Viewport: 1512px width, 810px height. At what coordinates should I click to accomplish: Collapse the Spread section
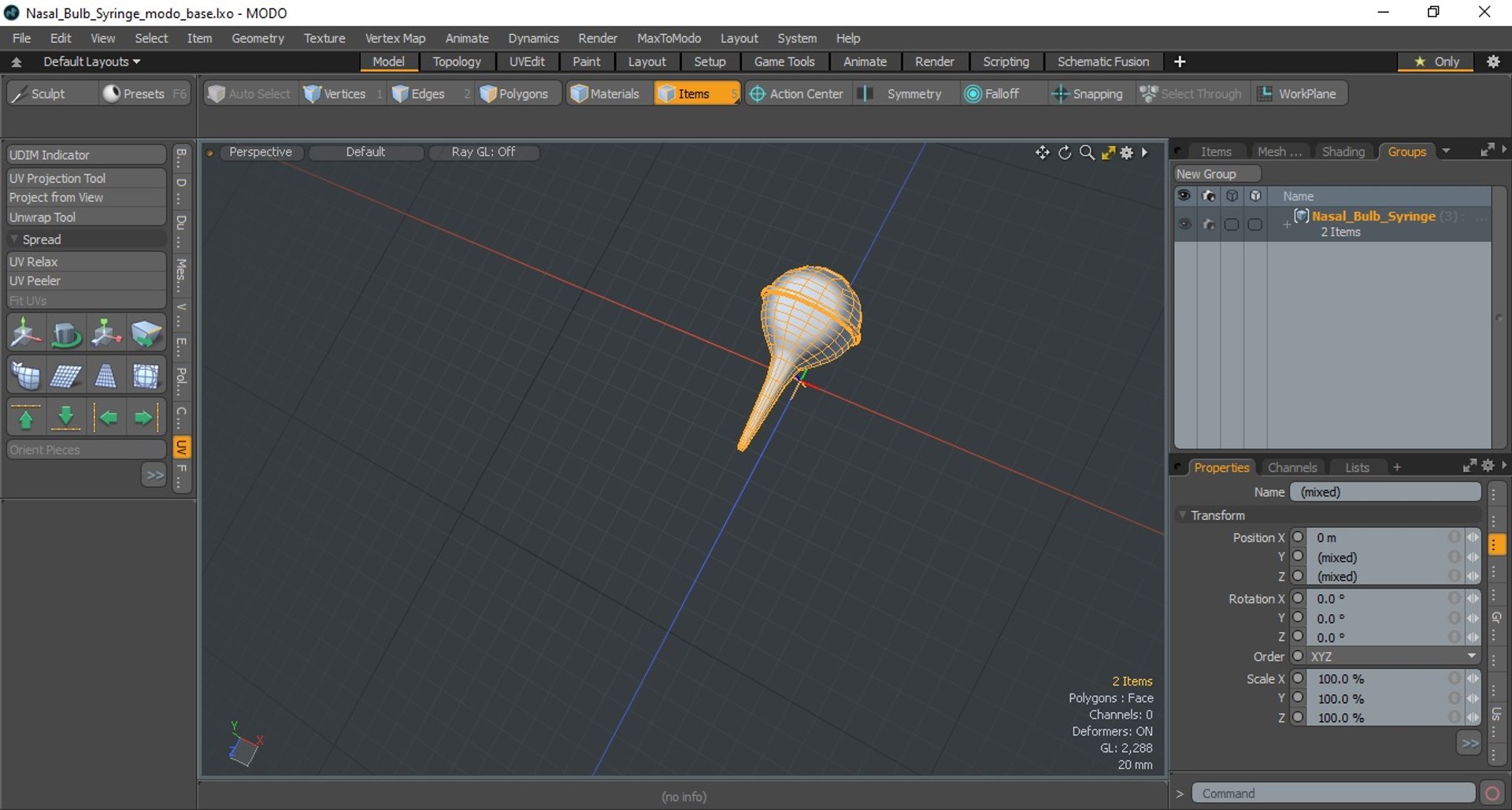[x=13, y=239]
